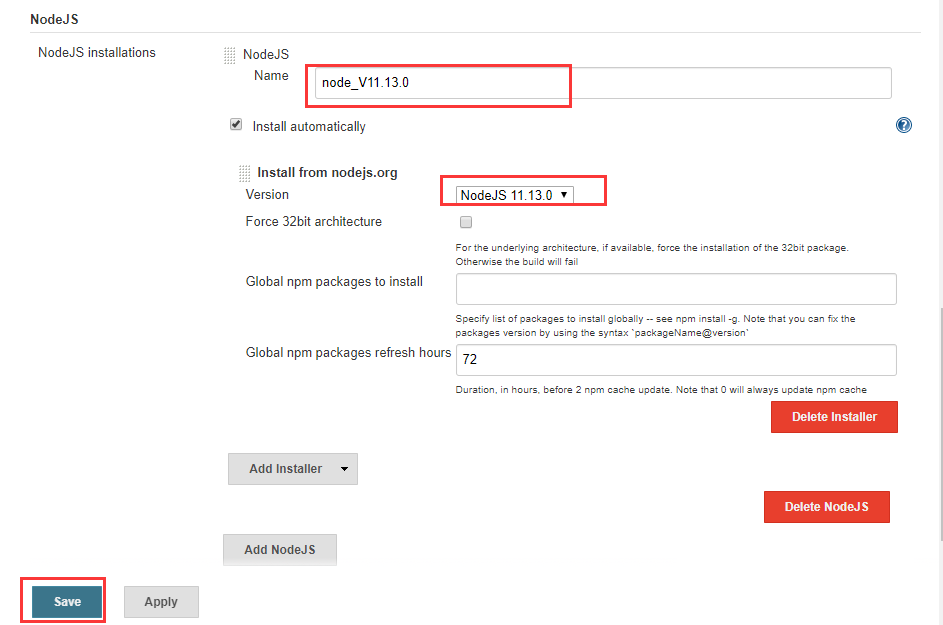The width and height of the screenshot is (943, 625).
Task: Click the red Delete Installer button
Action: click(834, 417)
